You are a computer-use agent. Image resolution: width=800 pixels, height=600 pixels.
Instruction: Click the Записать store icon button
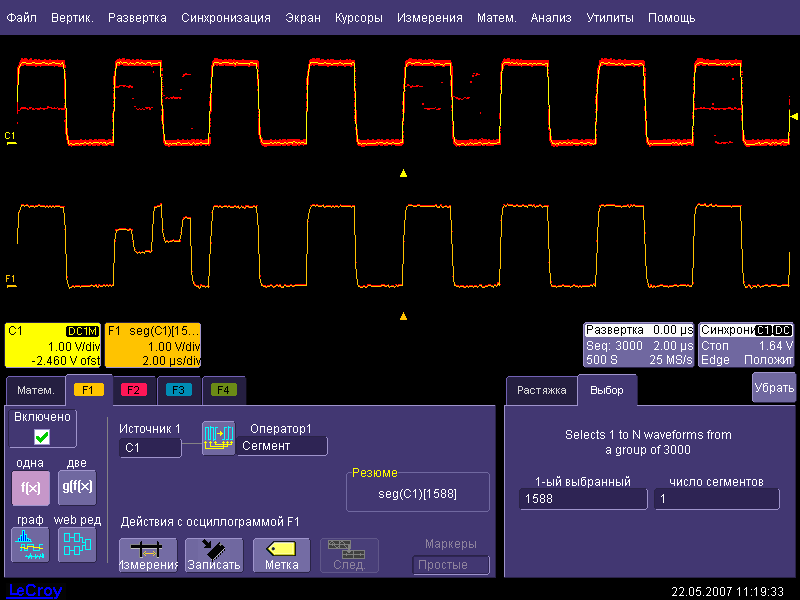click(214, 555)
